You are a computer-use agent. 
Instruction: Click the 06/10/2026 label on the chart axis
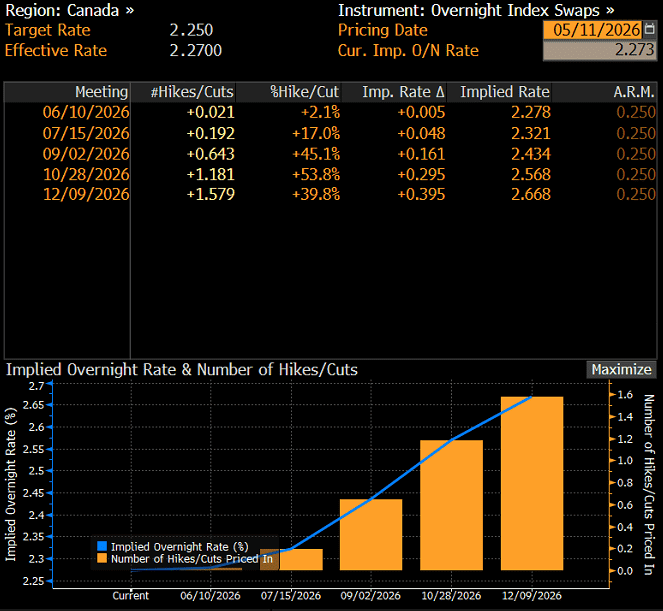click(210, 595)
